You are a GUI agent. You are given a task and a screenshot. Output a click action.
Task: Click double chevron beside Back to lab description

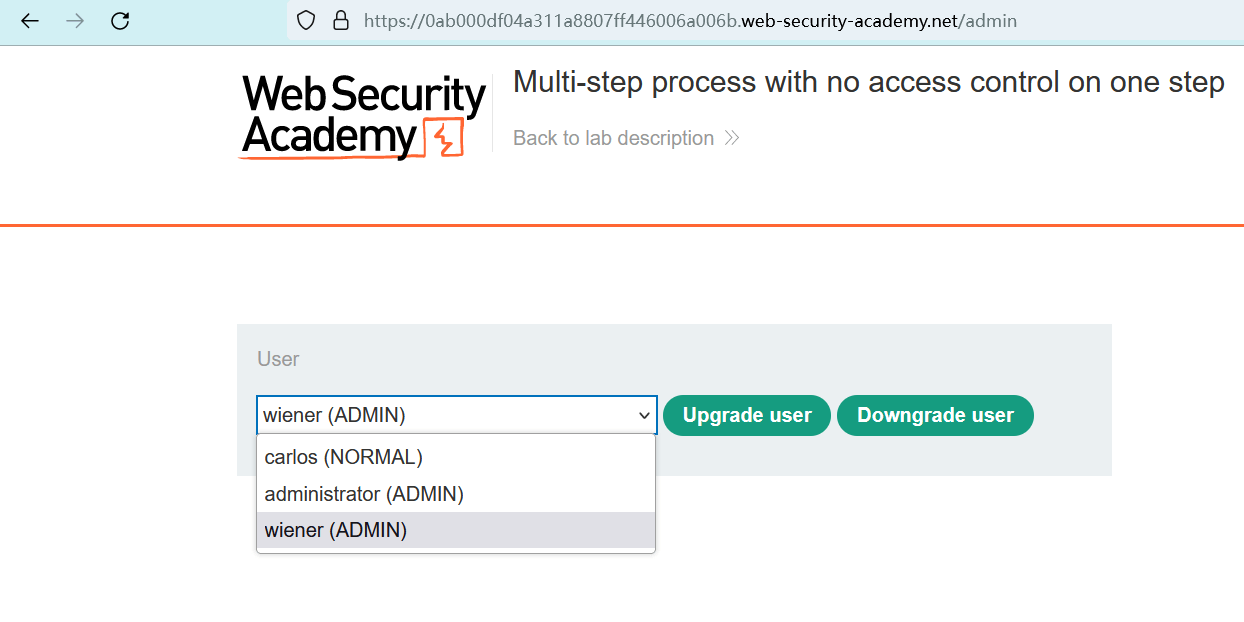click(x=732, y=138)
